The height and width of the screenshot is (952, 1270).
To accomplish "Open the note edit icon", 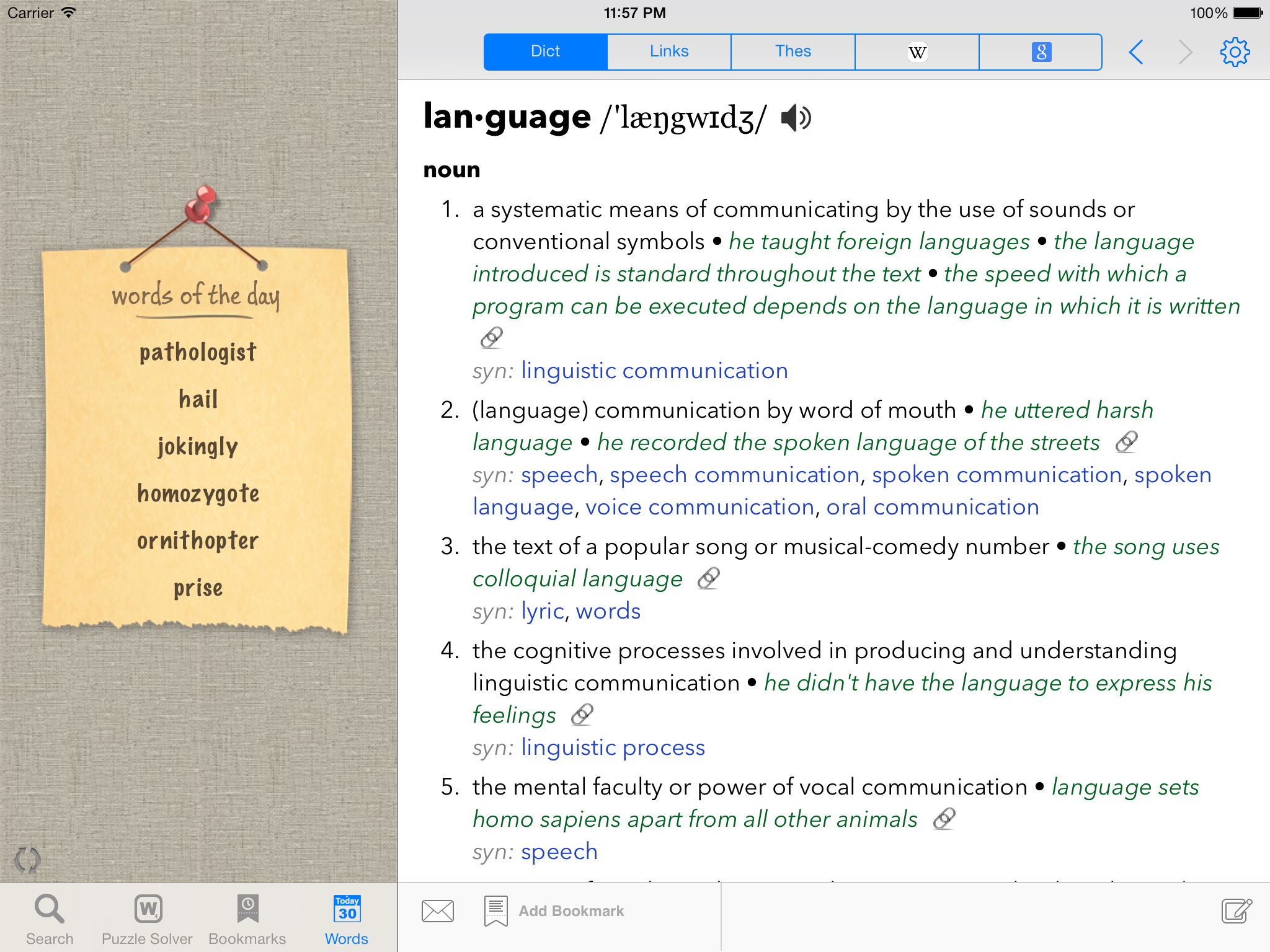I will click(1237, 911).
